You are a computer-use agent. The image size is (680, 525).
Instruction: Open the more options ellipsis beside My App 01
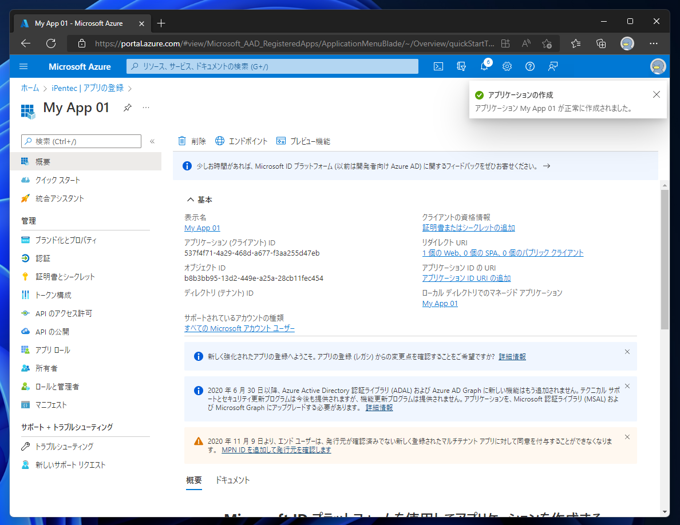[x=146, y=107]
